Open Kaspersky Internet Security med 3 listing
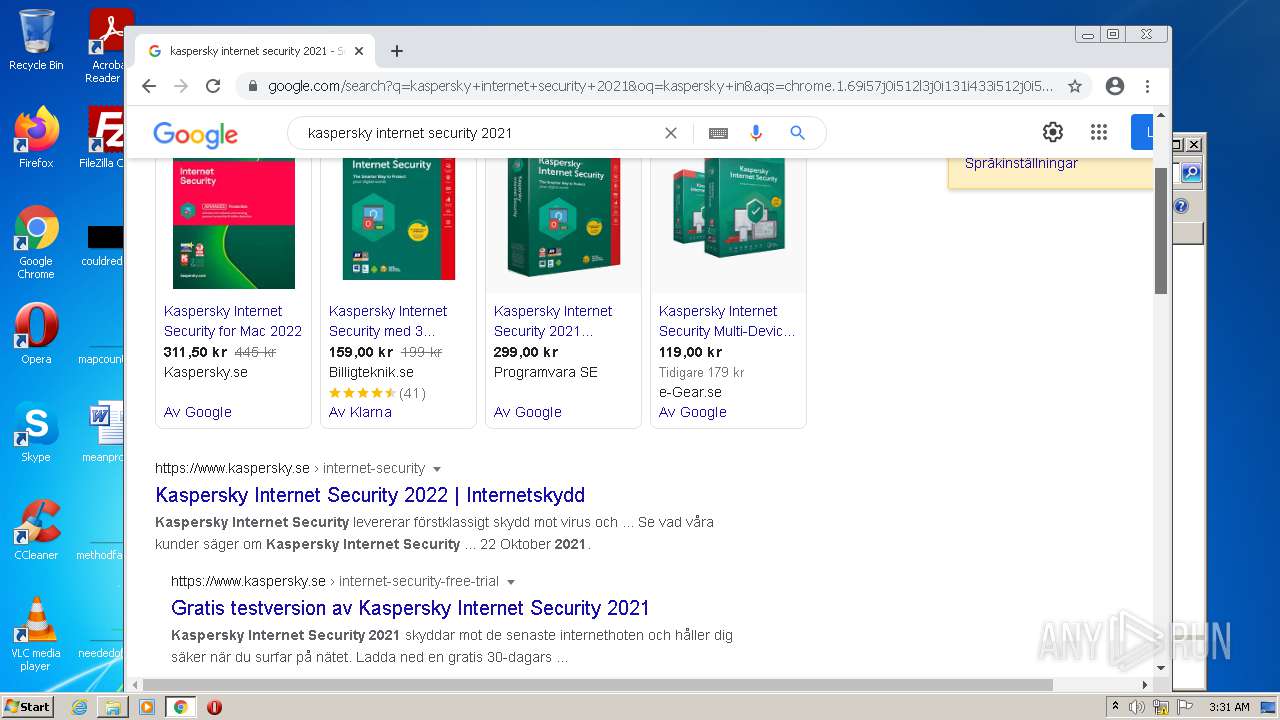The image size is (1280, 720). (388, 321)
